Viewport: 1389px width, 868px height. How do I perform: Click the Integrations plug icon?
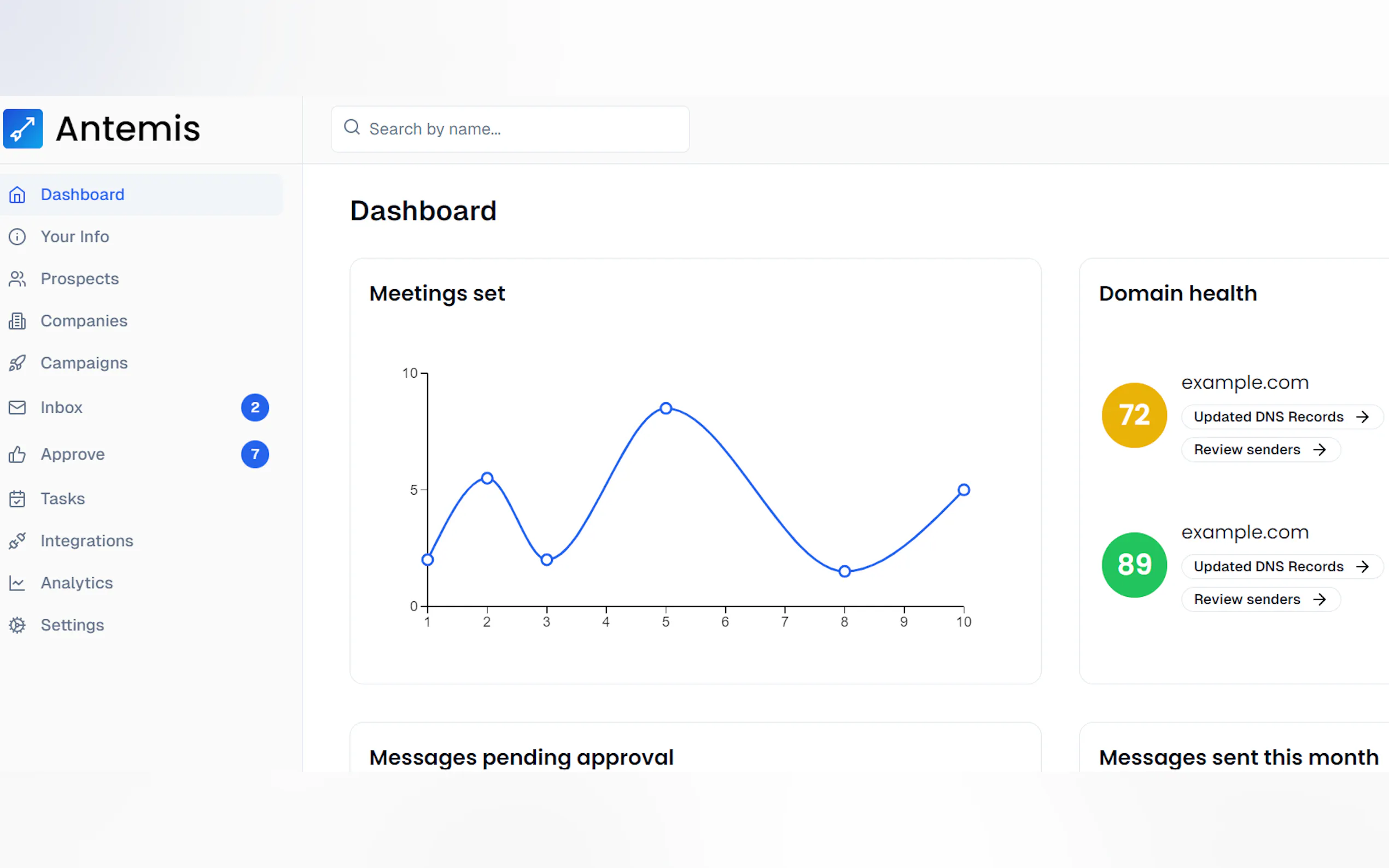[x=17, y=541]
